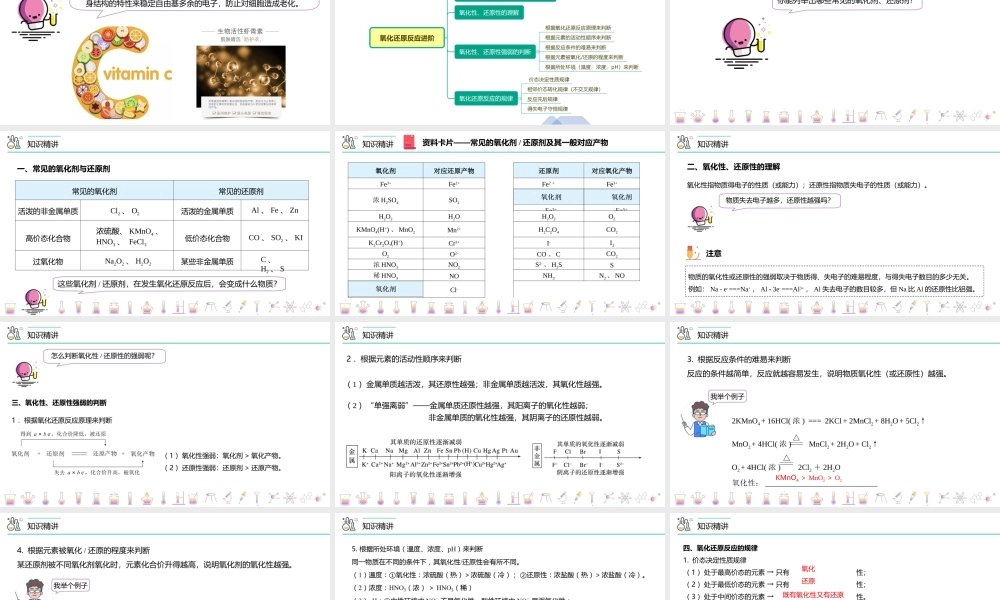Select the slide 四、氧化还原反应的规律
The width and height of the screenshot is (1000, 600).
[835, 557]
